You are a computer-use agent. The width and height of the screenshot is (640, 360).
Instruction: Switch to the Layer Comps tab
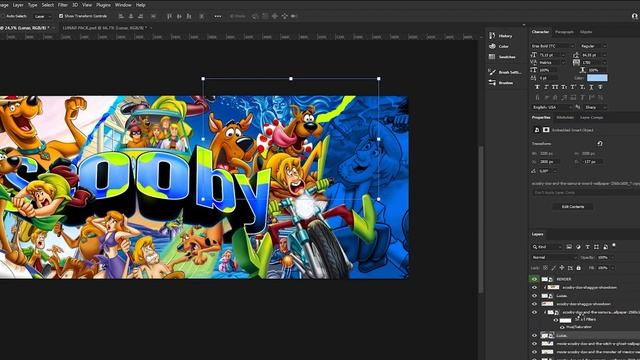coord(592,118)
